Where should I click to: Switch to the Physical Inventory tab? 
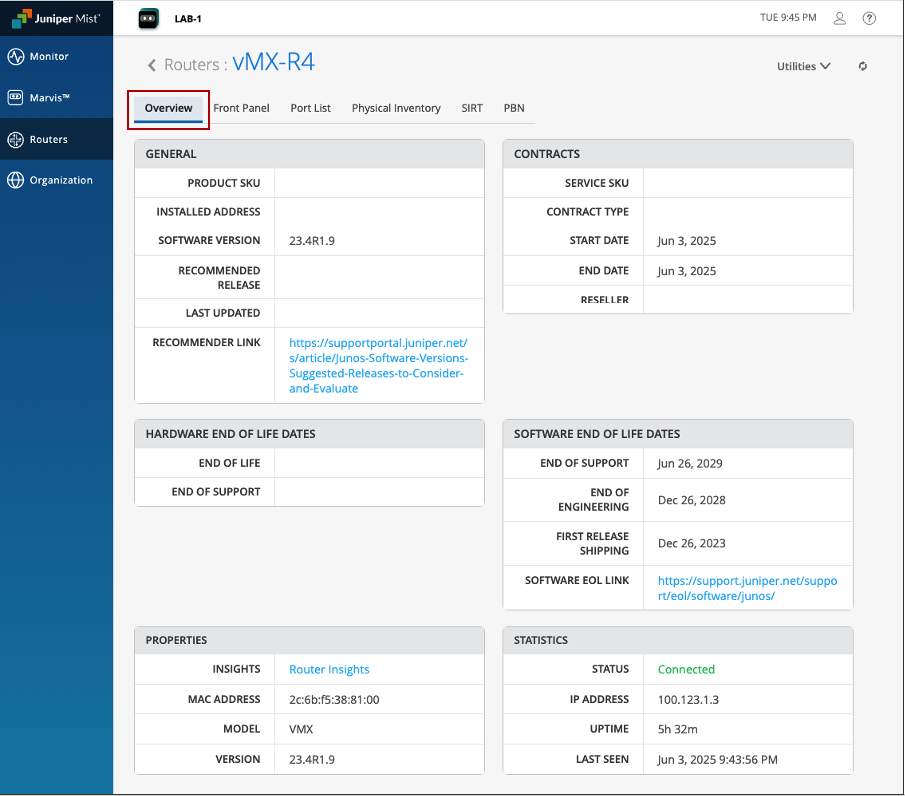[396, 108]
